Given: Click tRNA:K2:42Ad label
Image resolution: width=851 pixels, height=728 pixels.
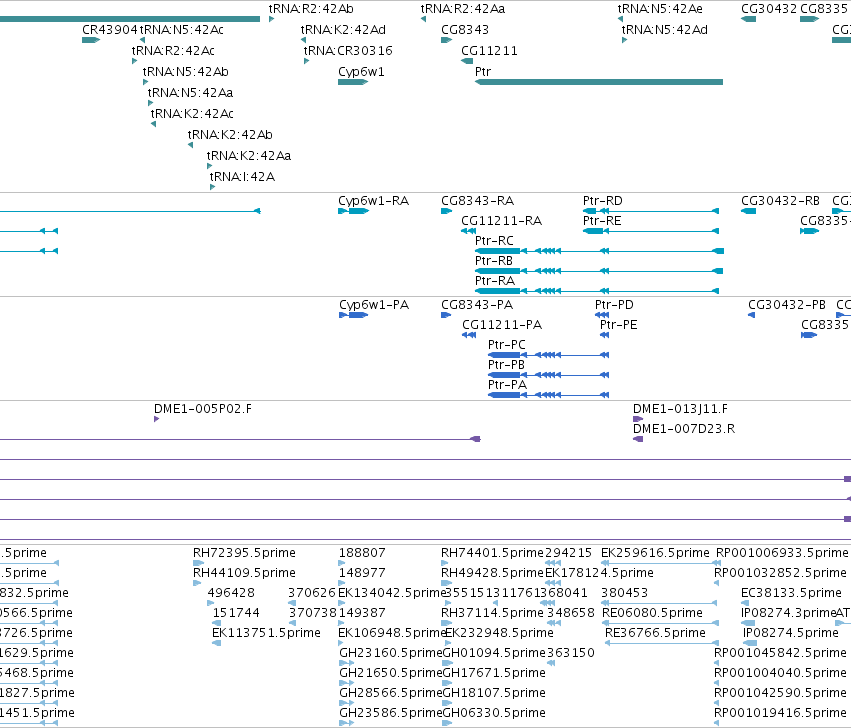Looking at the screenshot, I should (343, 30).
